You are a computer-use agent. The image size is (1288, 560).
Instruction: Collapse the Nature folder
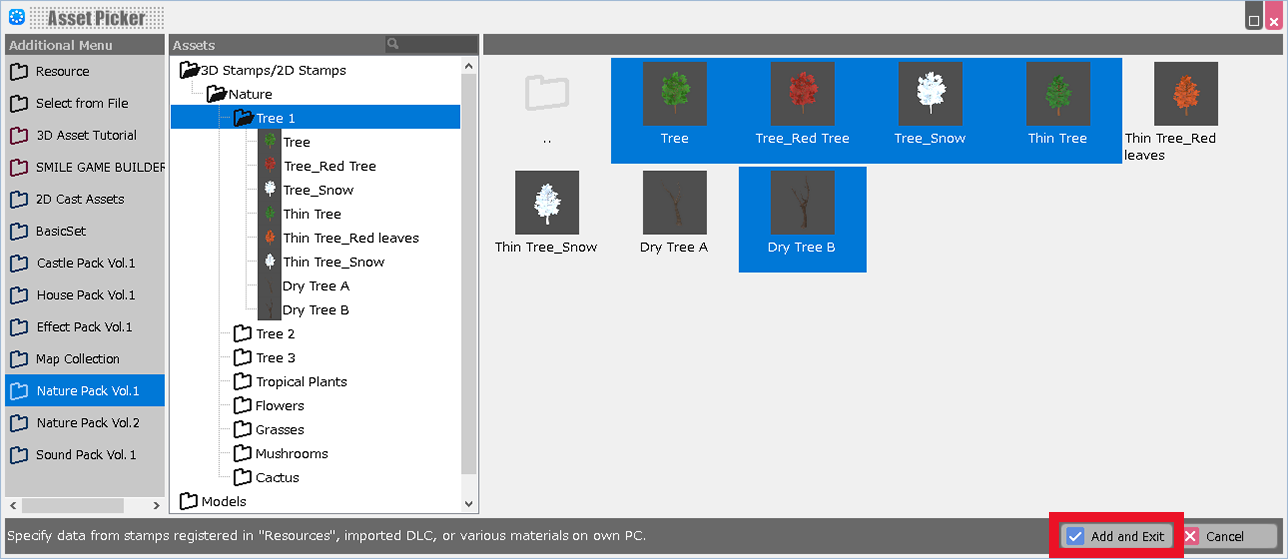[248, 94]
